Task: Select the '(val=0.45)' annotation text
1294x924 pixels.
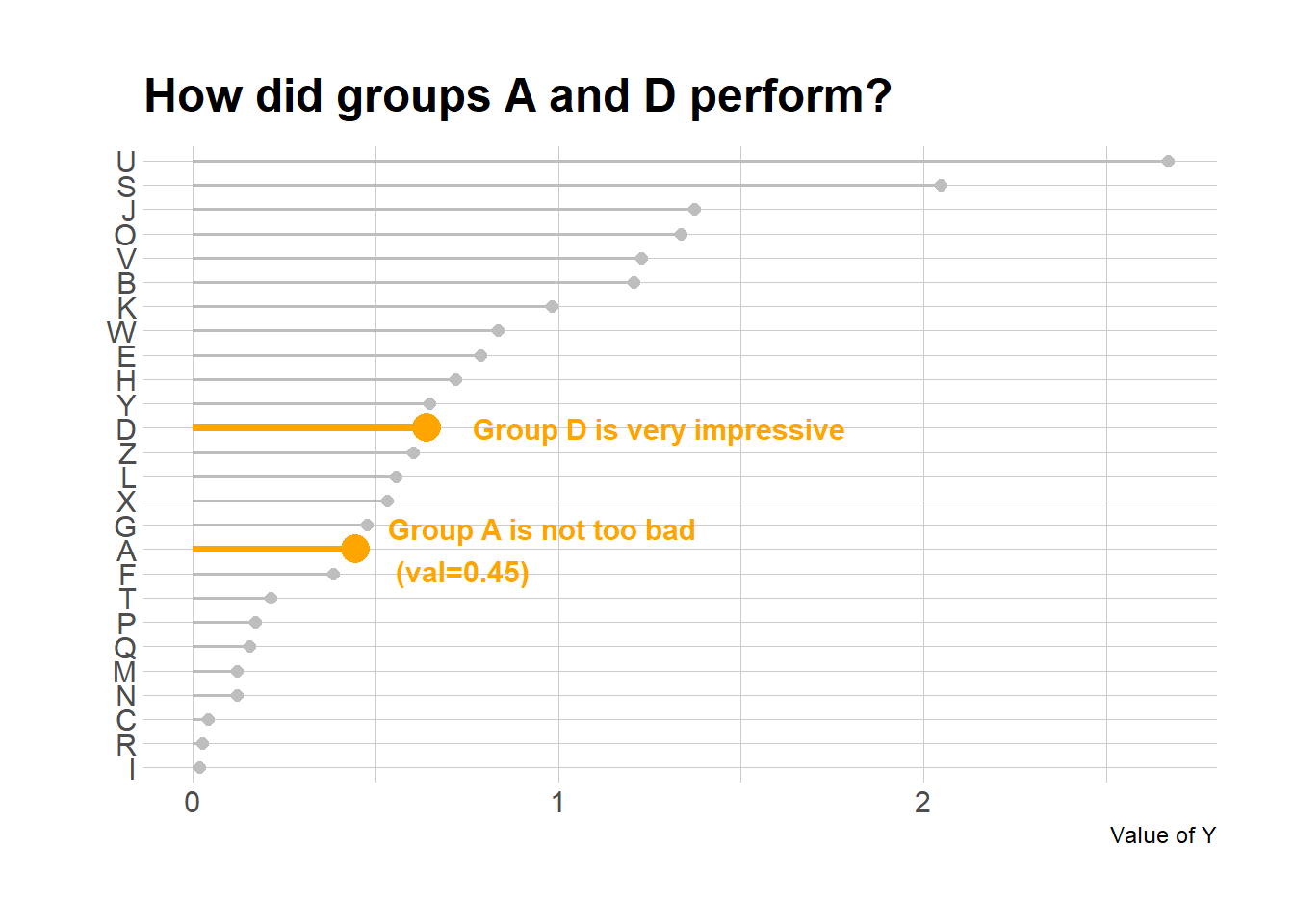Action: click(462, 573)
